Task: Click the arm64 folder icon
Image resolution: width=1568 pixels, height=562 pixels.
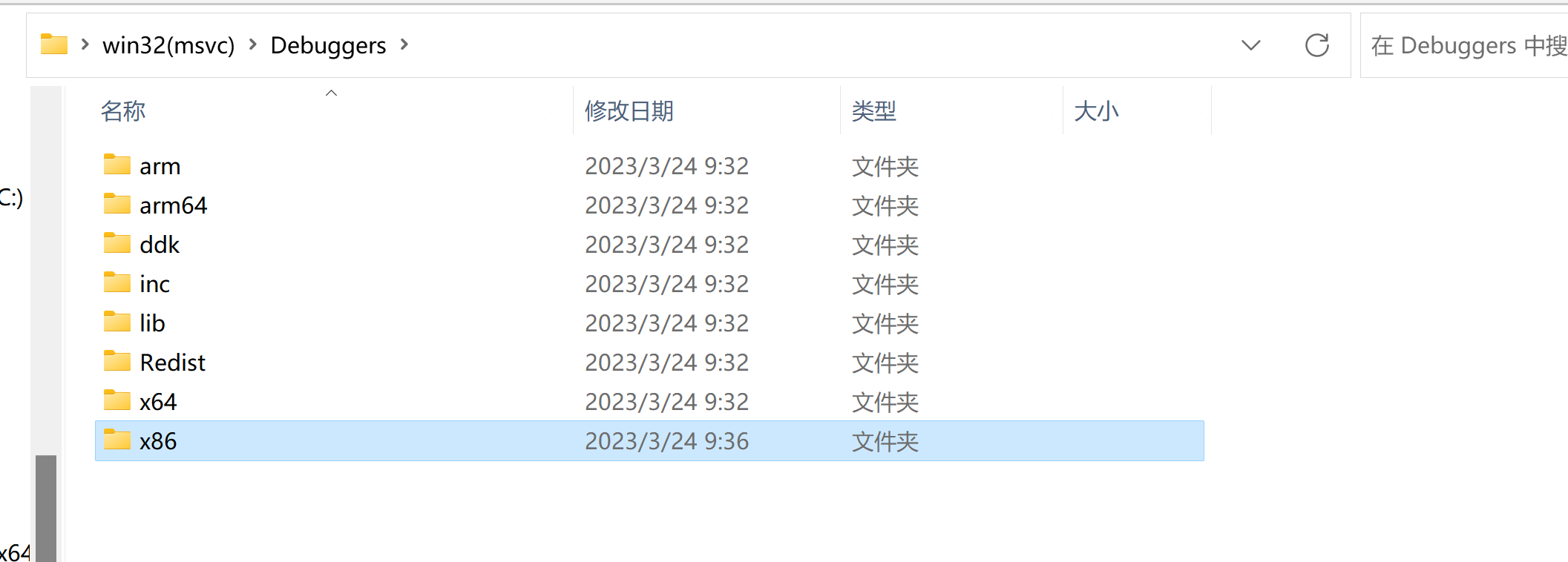Action: 117,204
